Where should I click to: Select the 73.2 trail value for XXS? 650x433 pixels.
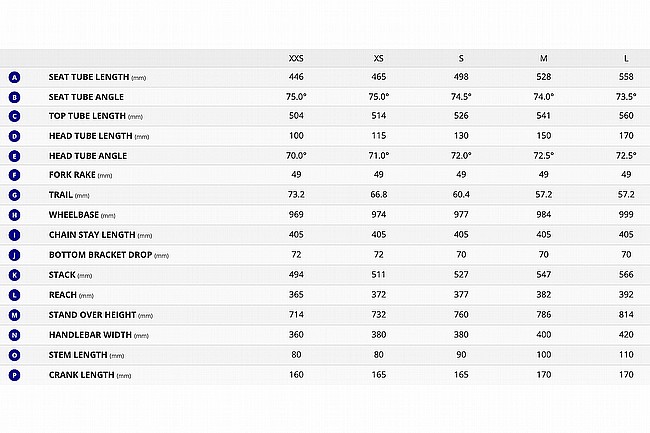296,194
